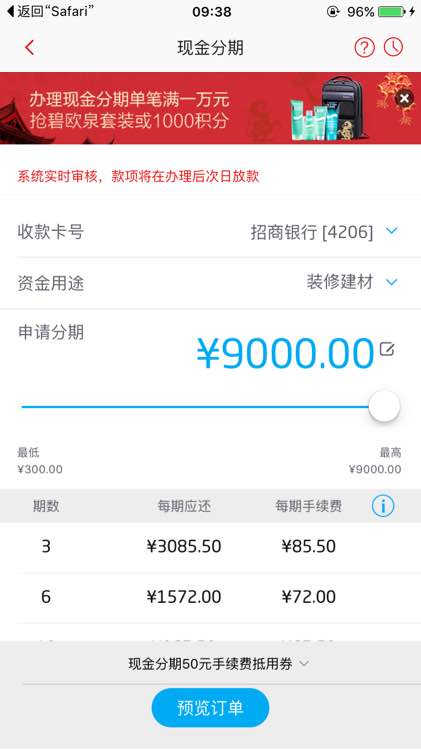421x750 pixels.
Task: Tap 招商银行 [4206] card text
Action: point(311,232)
